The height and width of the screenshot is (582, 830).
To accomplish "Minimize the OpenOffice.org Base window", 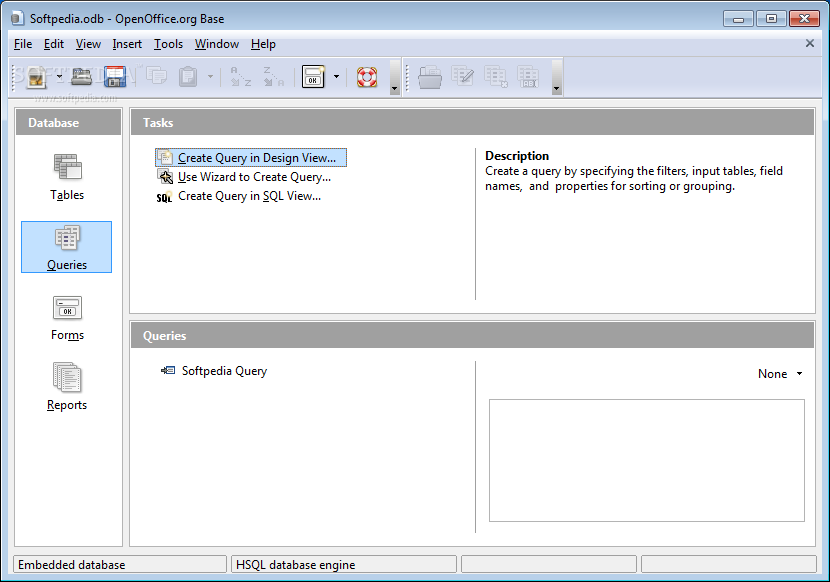I will (738, 19).
